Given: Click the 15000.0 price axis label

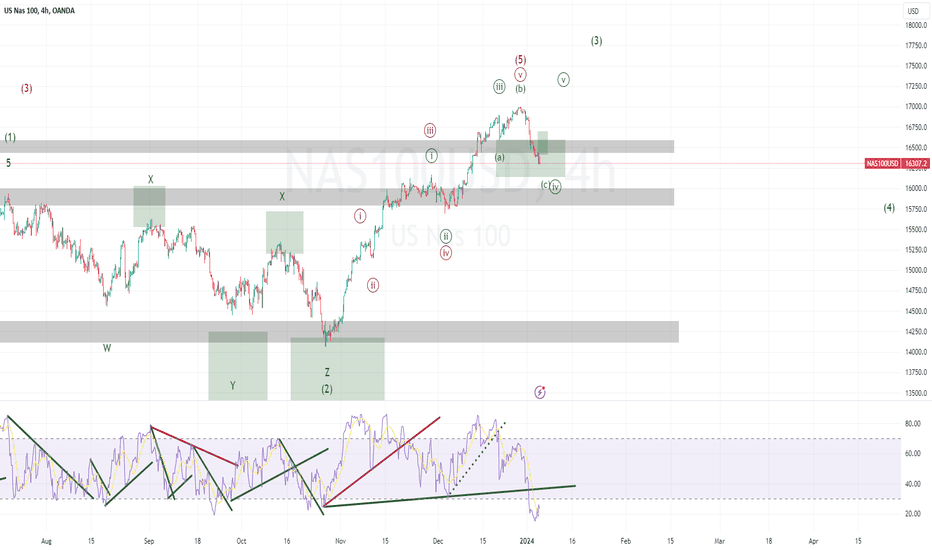Looking at the screenshot, I should pyautogui.click(x=916, y=270).
